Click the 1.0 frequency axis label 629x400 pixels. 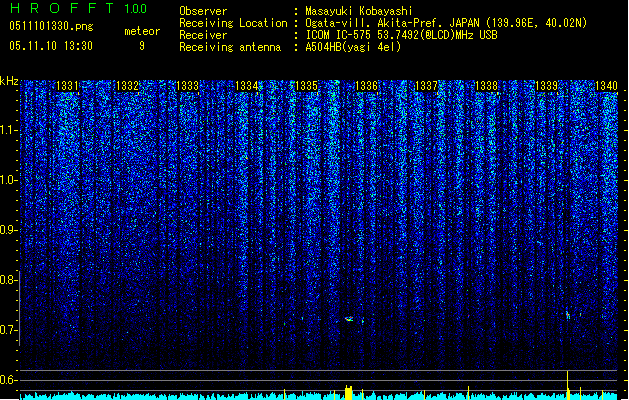9,180
